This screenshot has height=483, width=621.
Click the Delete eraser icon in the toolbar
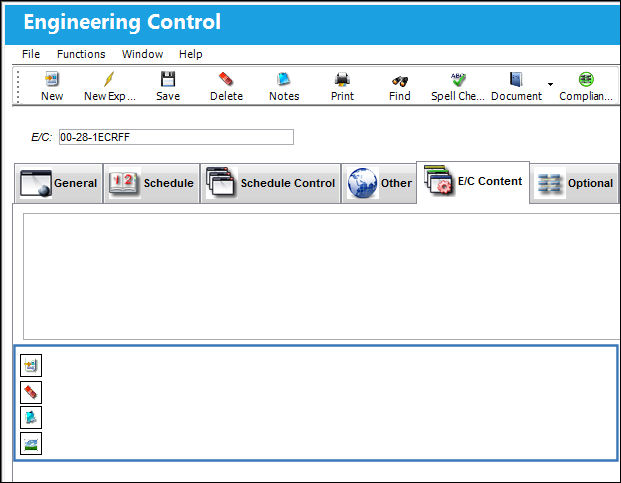(226, 79)
